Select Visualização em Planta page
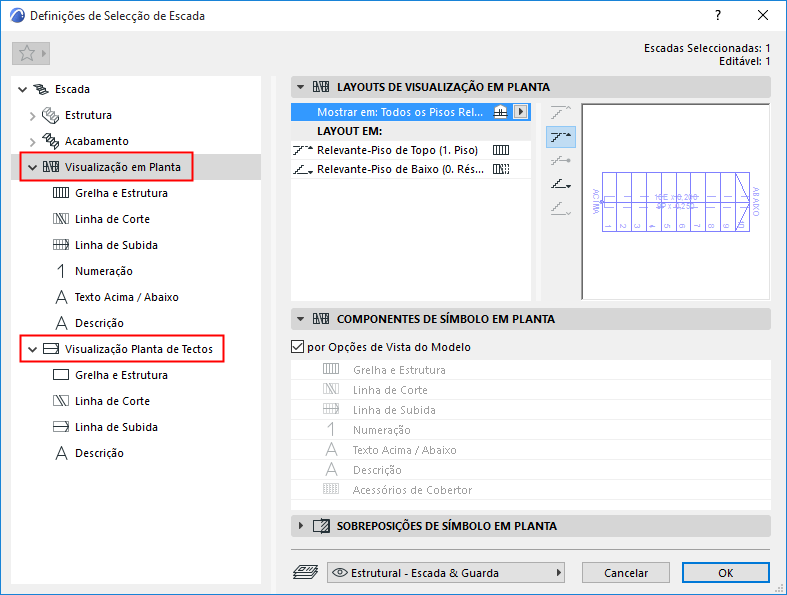 coord(122,167)
